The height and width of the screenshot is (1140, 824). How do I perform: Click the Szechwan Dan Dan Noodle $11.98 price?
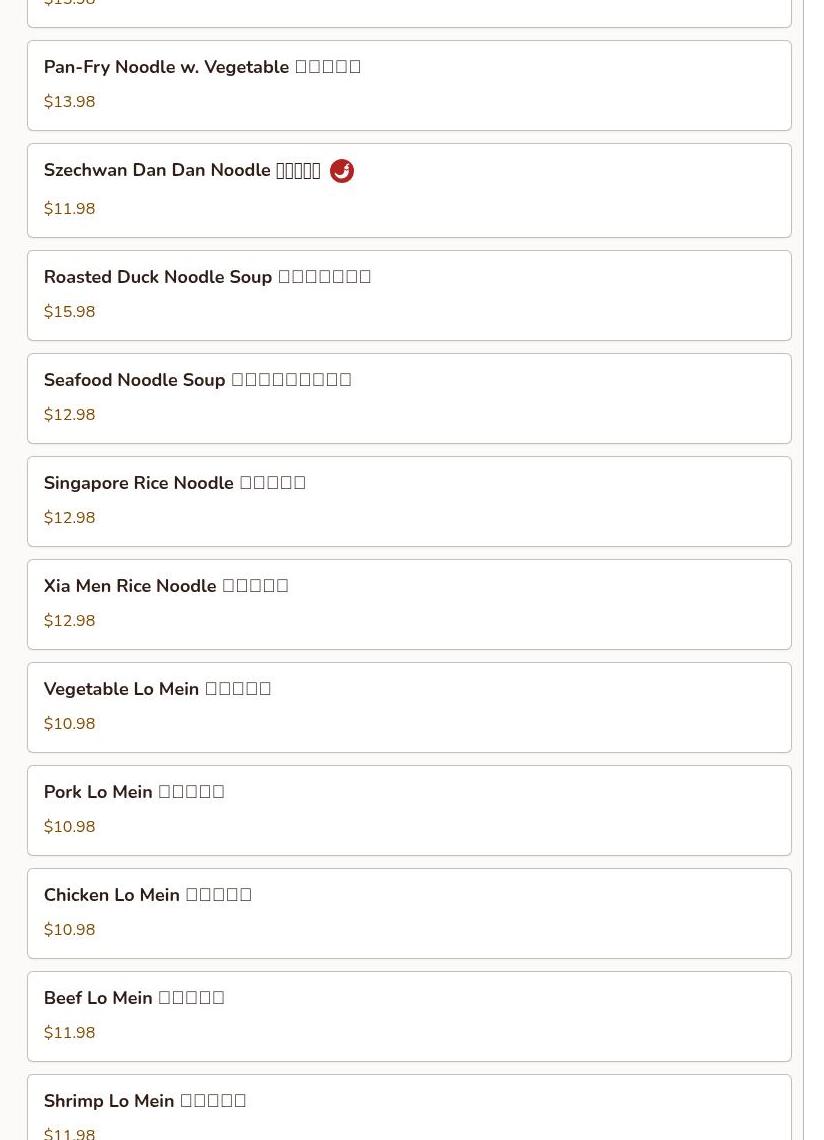point(70,209)
